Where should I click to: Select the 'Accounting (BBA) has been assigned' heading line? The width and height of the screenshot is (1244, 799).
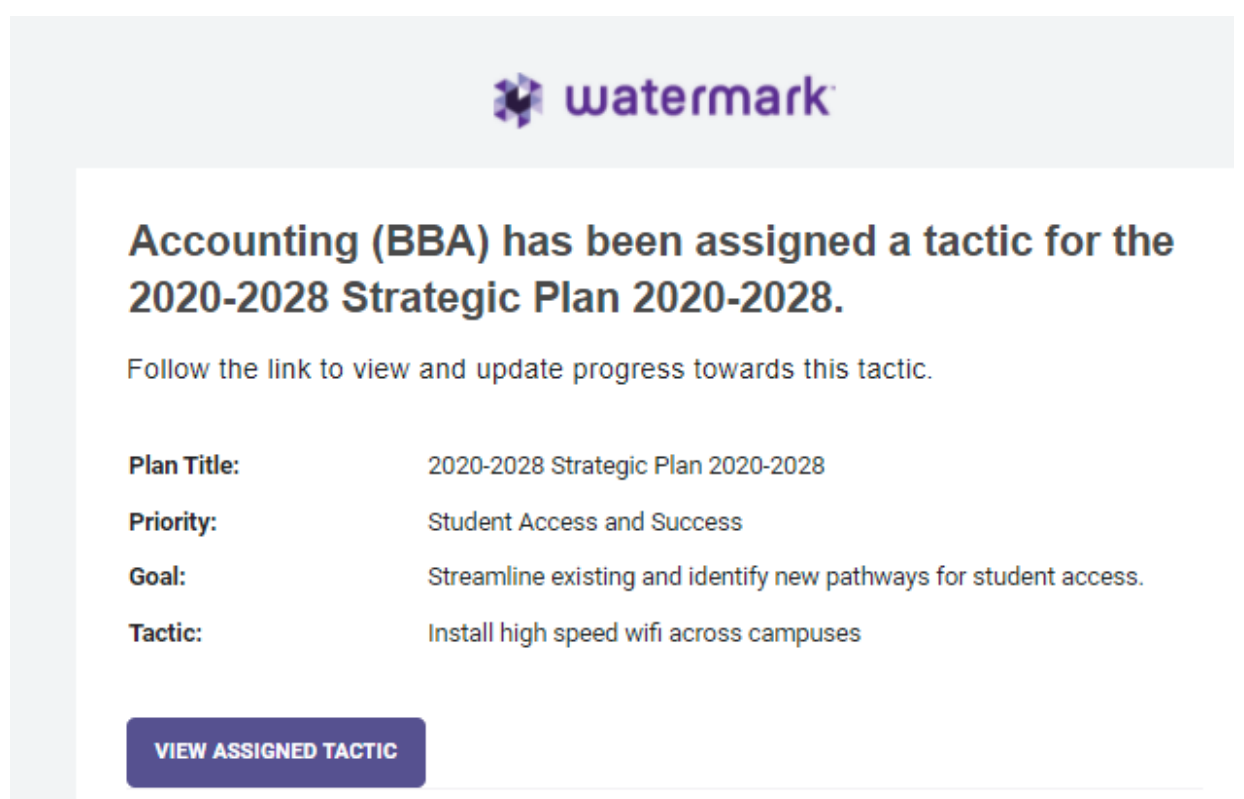(651, 242)
